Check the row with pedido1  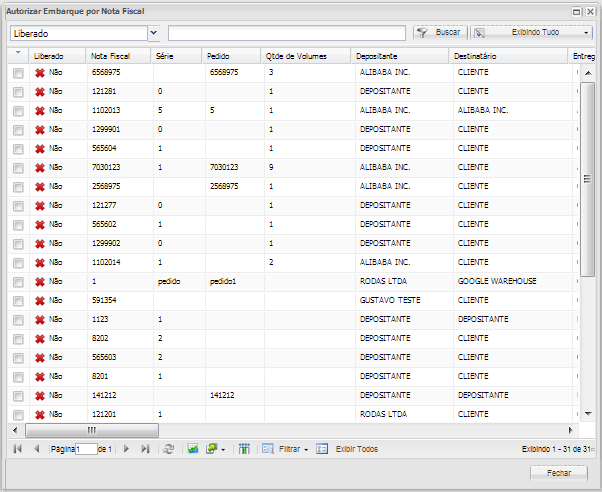[x=18, y=282]
